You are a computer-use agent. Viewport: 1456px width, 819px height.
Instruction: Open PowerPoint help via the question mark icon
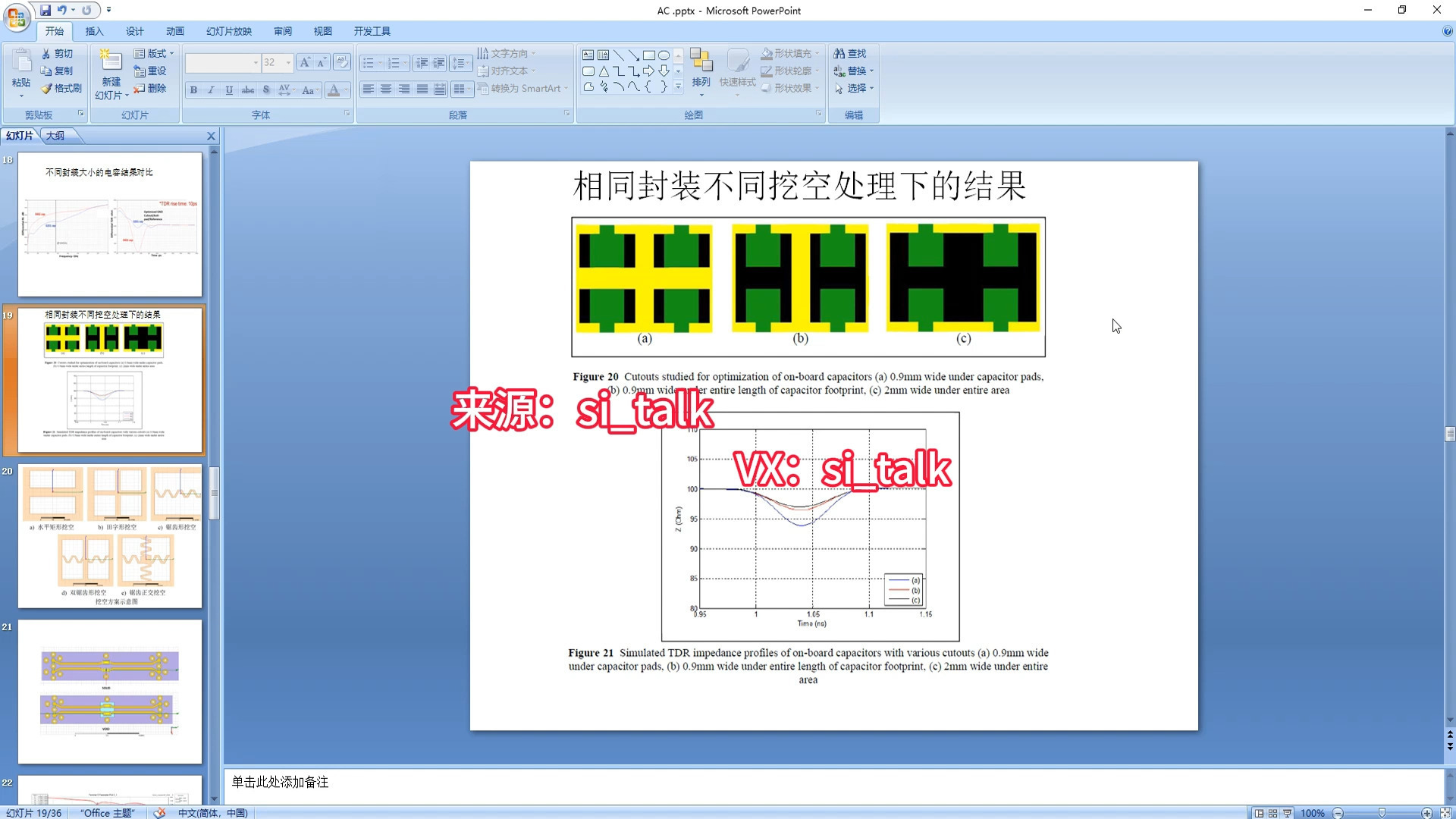click(x=1447, y=31)
